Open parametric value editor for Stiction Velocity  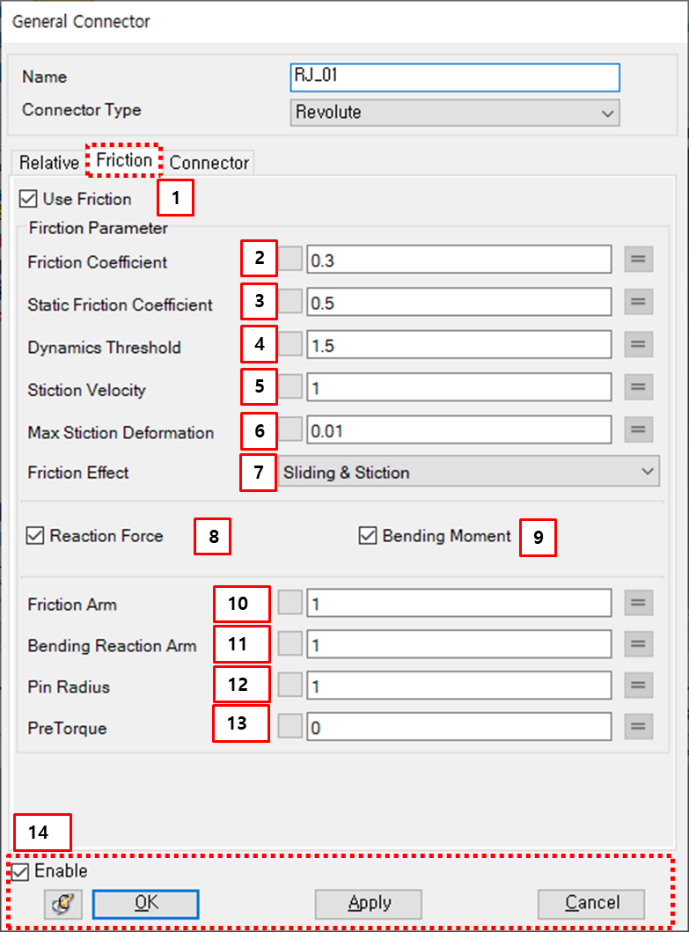click(638, 387)
